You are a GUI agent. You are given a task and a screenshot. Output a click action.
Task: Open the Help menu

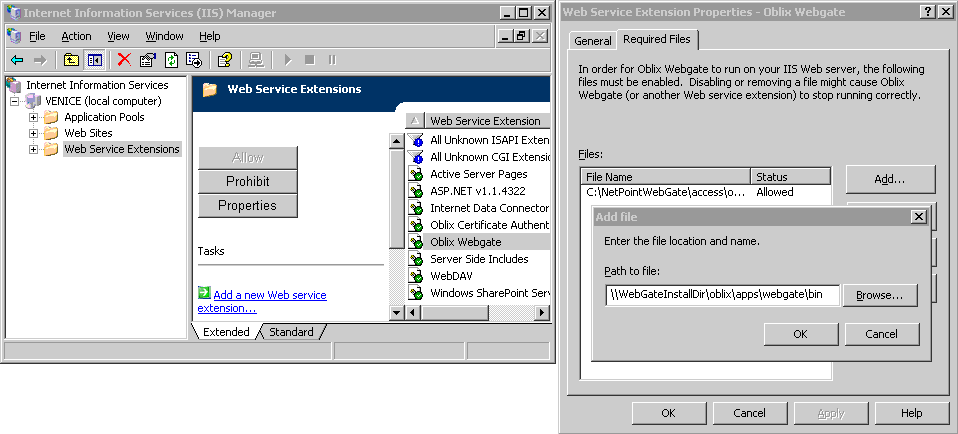pos(210,36)
